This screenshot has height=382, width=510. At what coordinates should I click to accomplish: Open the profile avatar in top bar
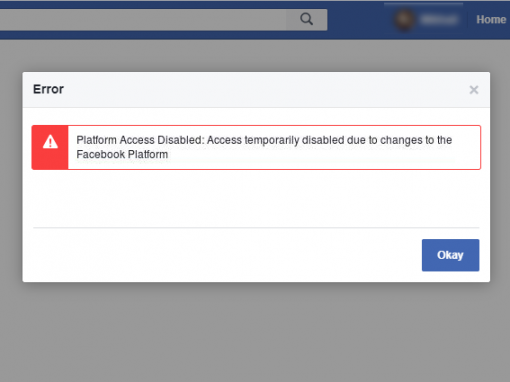click(404, 19)
